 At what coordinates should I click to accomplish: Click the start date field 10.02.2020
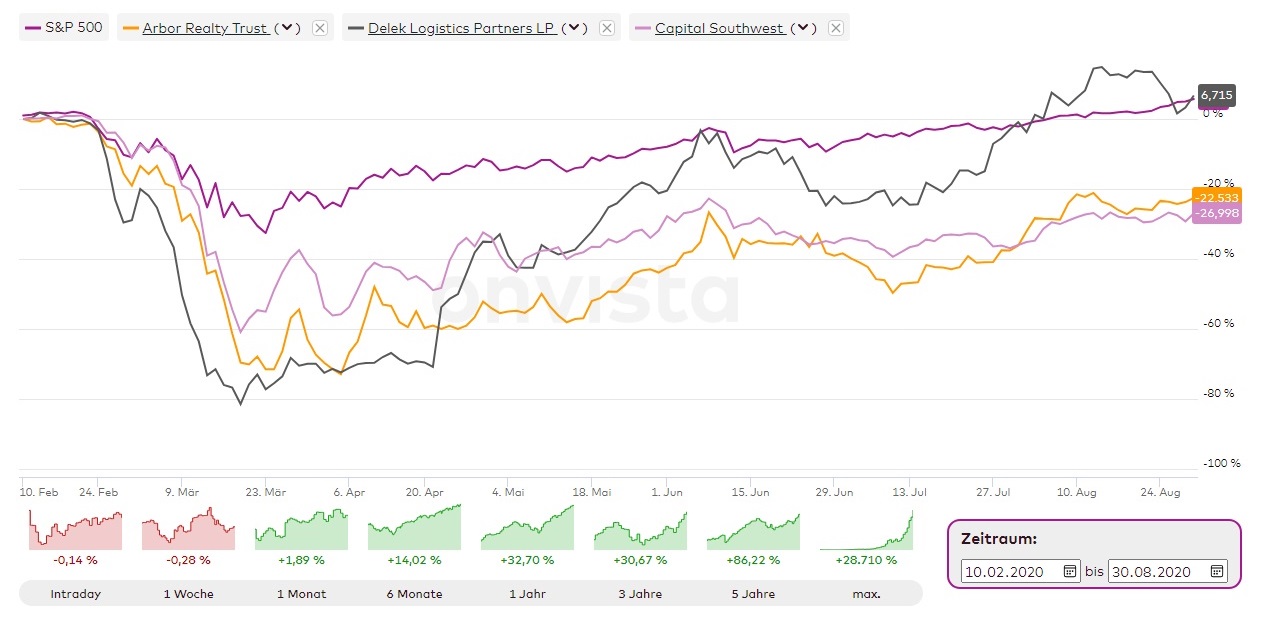[x=1008, y=571]
